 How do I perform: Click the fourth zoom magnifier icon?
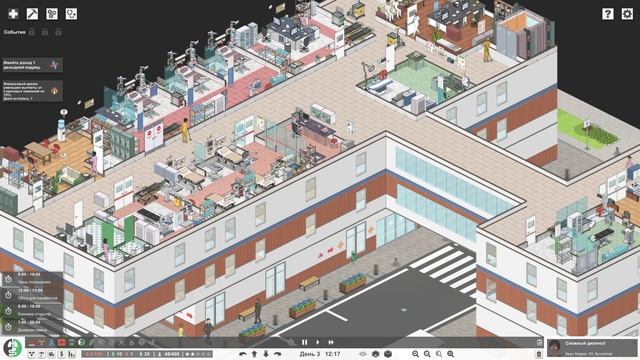pos(451,354)
